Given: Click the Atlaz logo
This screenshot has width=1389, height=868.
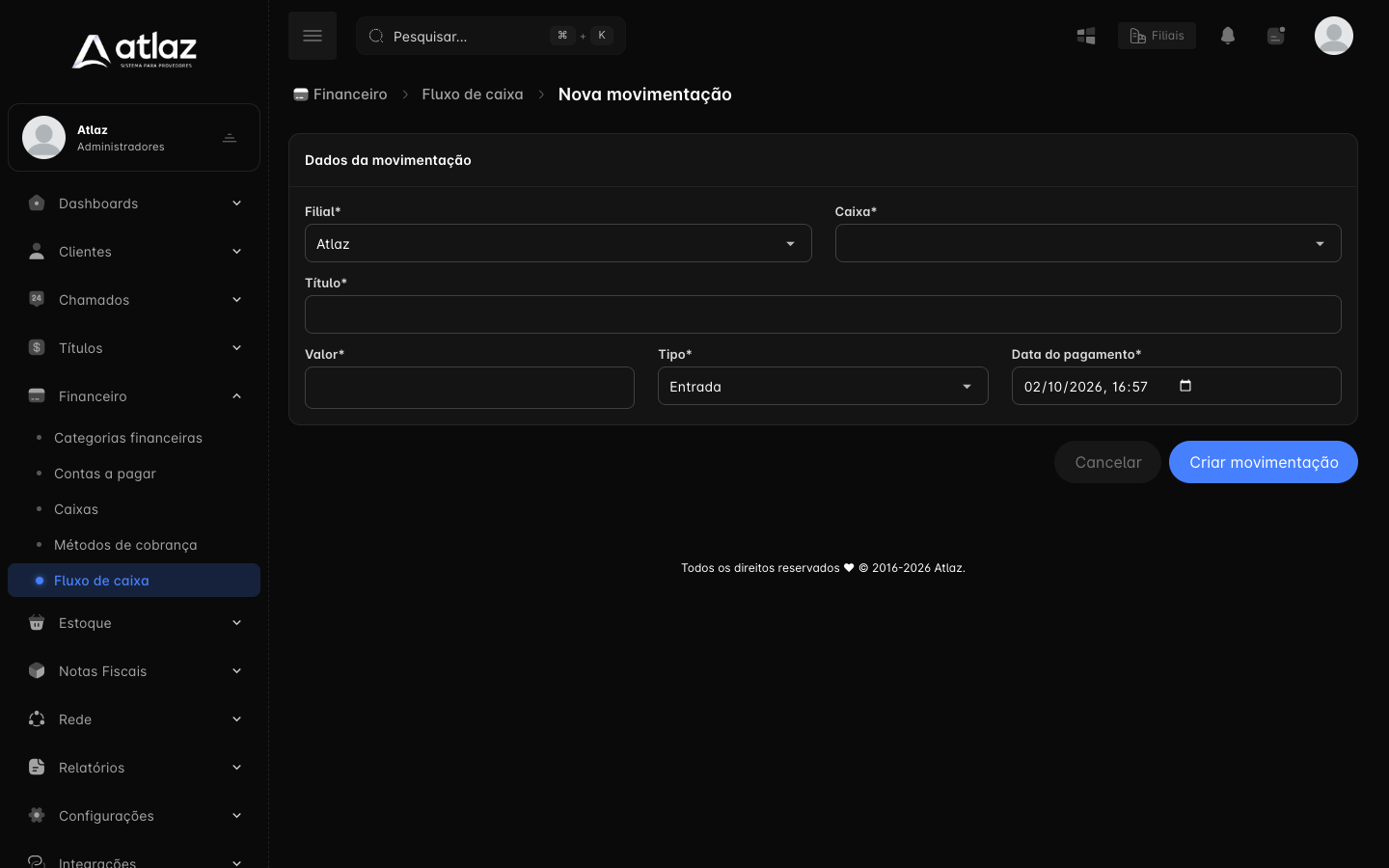Looking at the screenshot, I should pyautogui.click(x=134, y=50).
